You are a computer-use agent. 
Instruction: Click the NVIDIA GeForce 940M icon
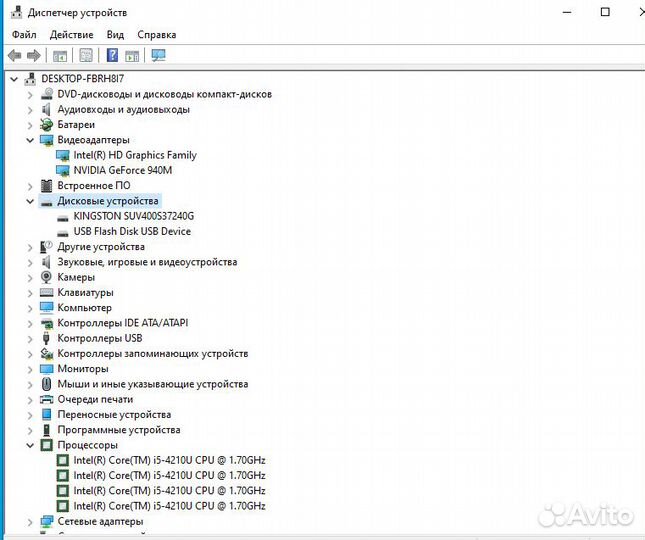click(x=63, y=170)
